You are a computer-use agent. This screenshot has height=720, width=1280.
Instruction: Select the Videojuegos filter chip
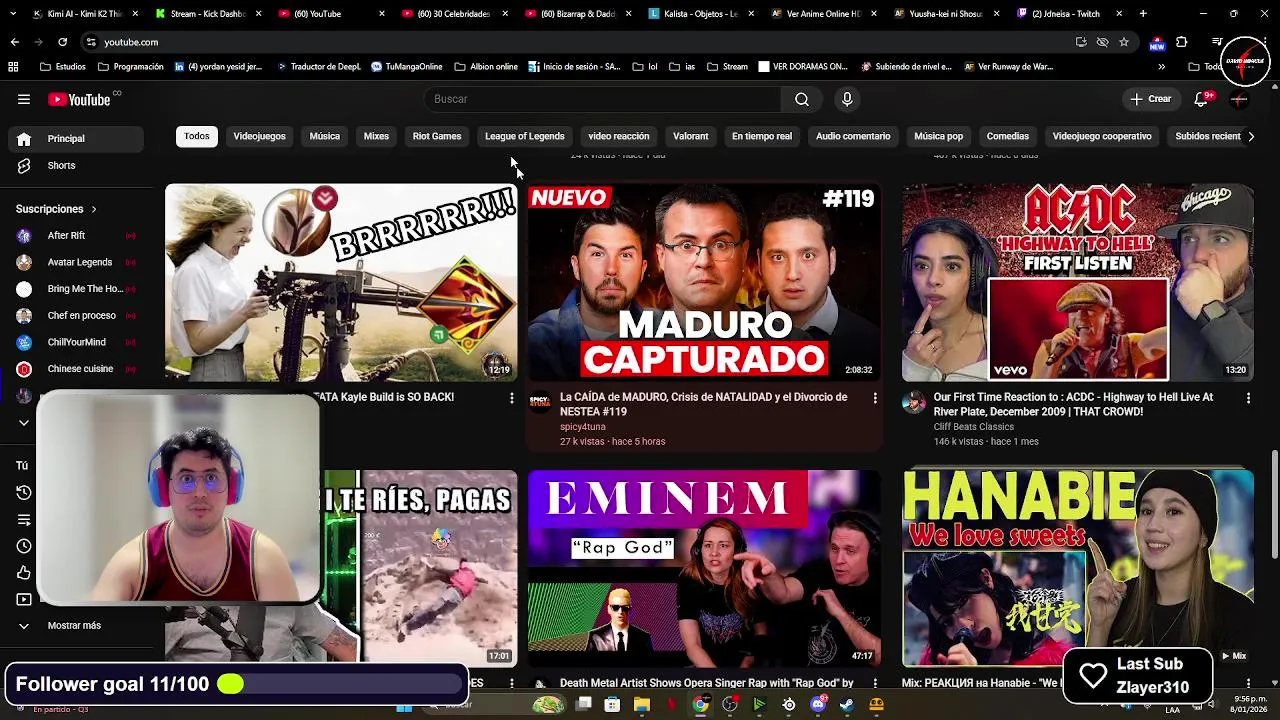coord(259,136)
